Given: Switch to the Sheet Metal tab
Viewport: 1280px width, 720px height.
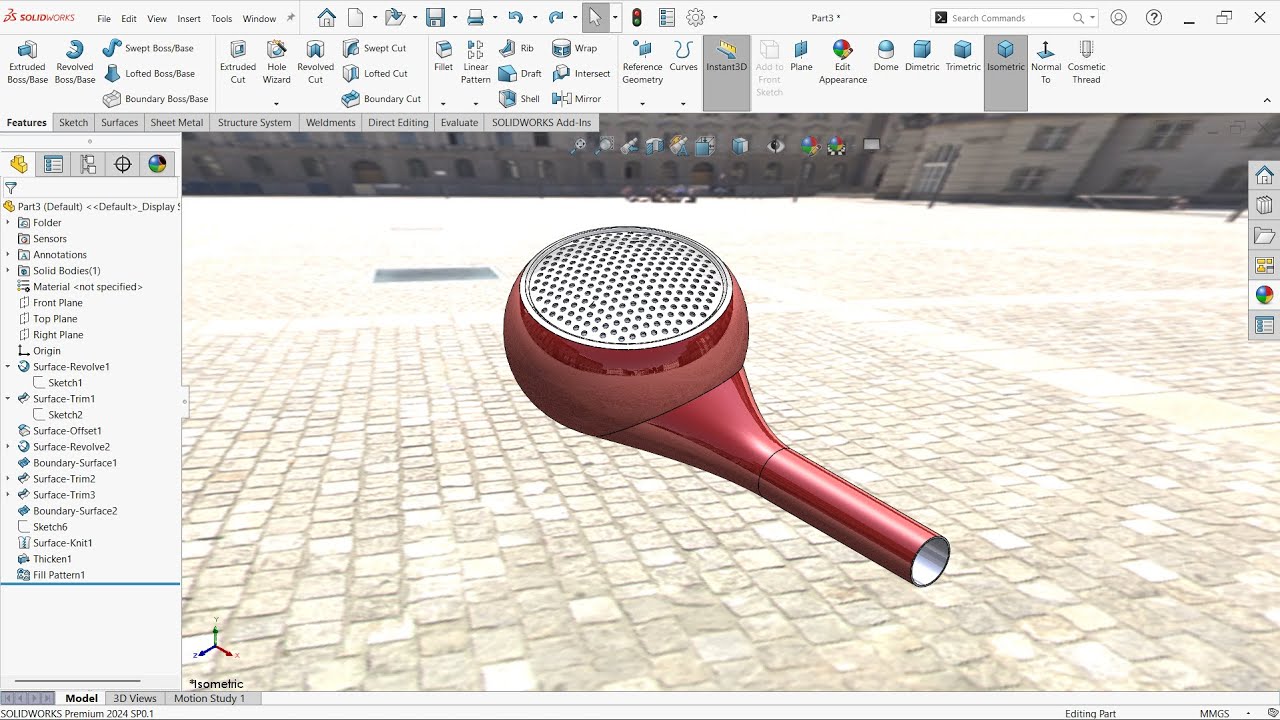Looking at the screenshot, I should 177,122.
